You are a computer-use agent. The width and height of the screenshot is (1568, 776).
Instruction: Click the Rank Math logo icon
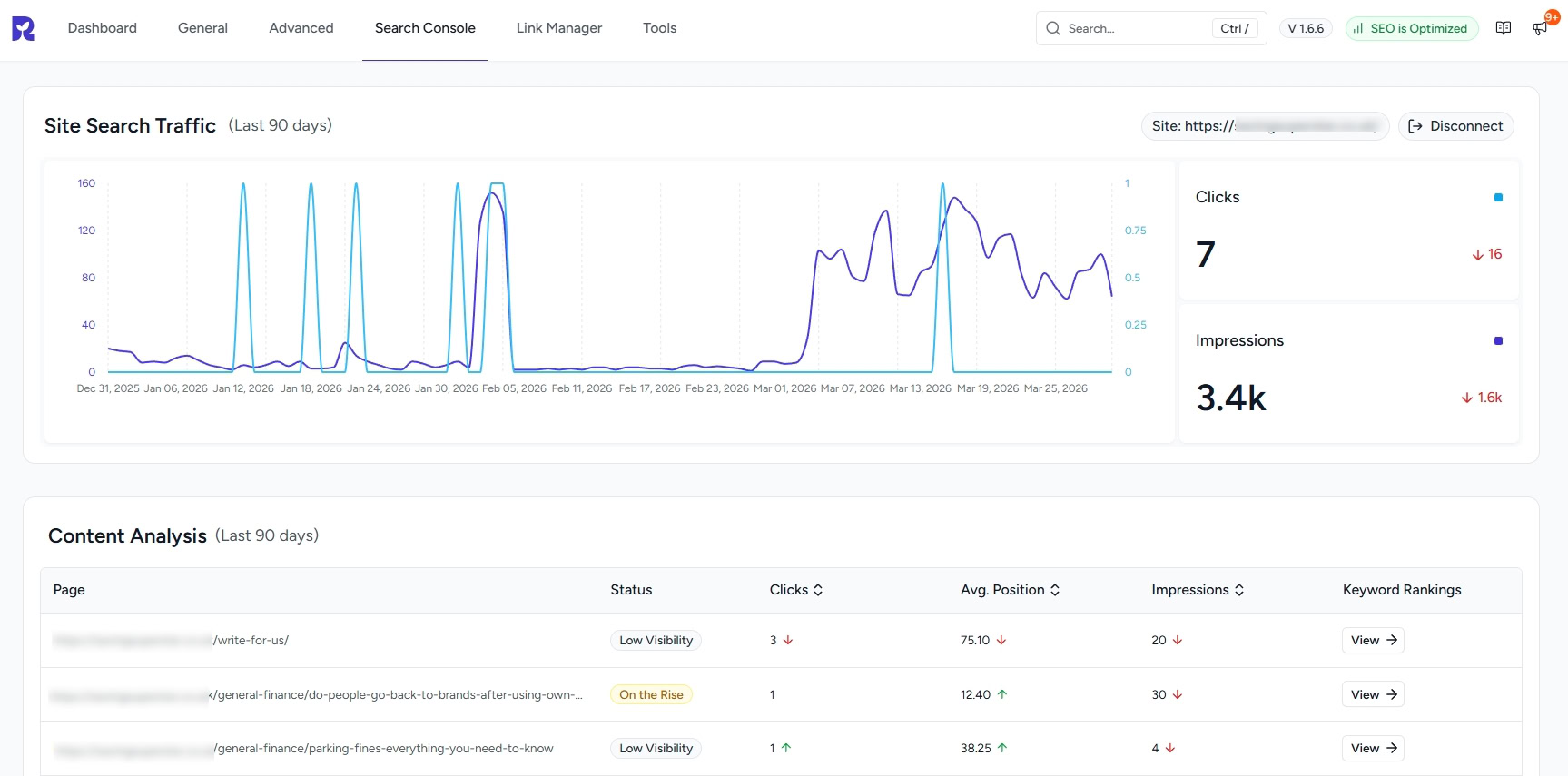coord(24,28)
